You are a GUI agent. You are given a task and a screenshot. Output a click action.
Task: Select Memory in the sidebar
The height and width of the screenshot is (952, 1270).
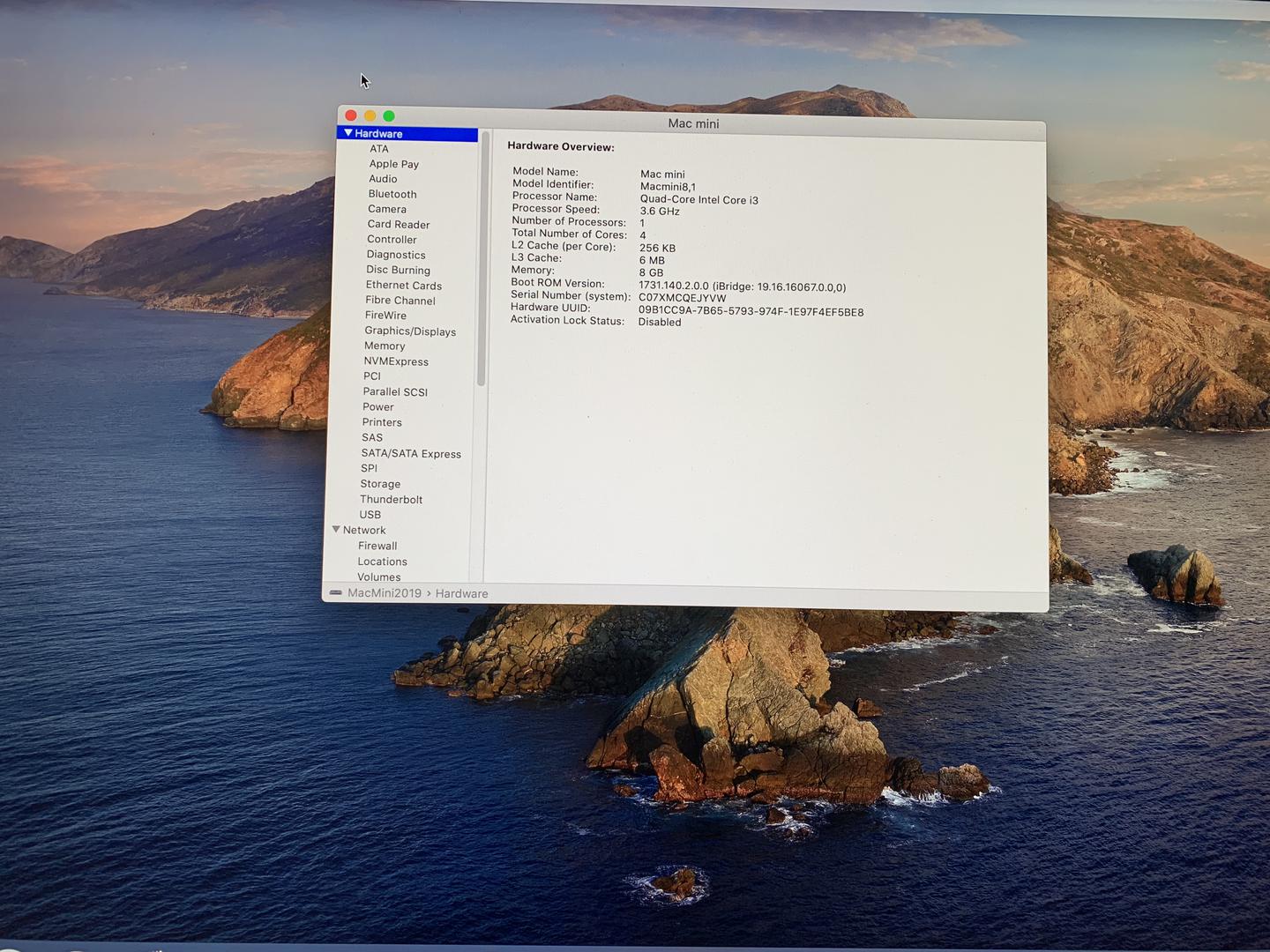pyautogui.click(x=385, y=346)
